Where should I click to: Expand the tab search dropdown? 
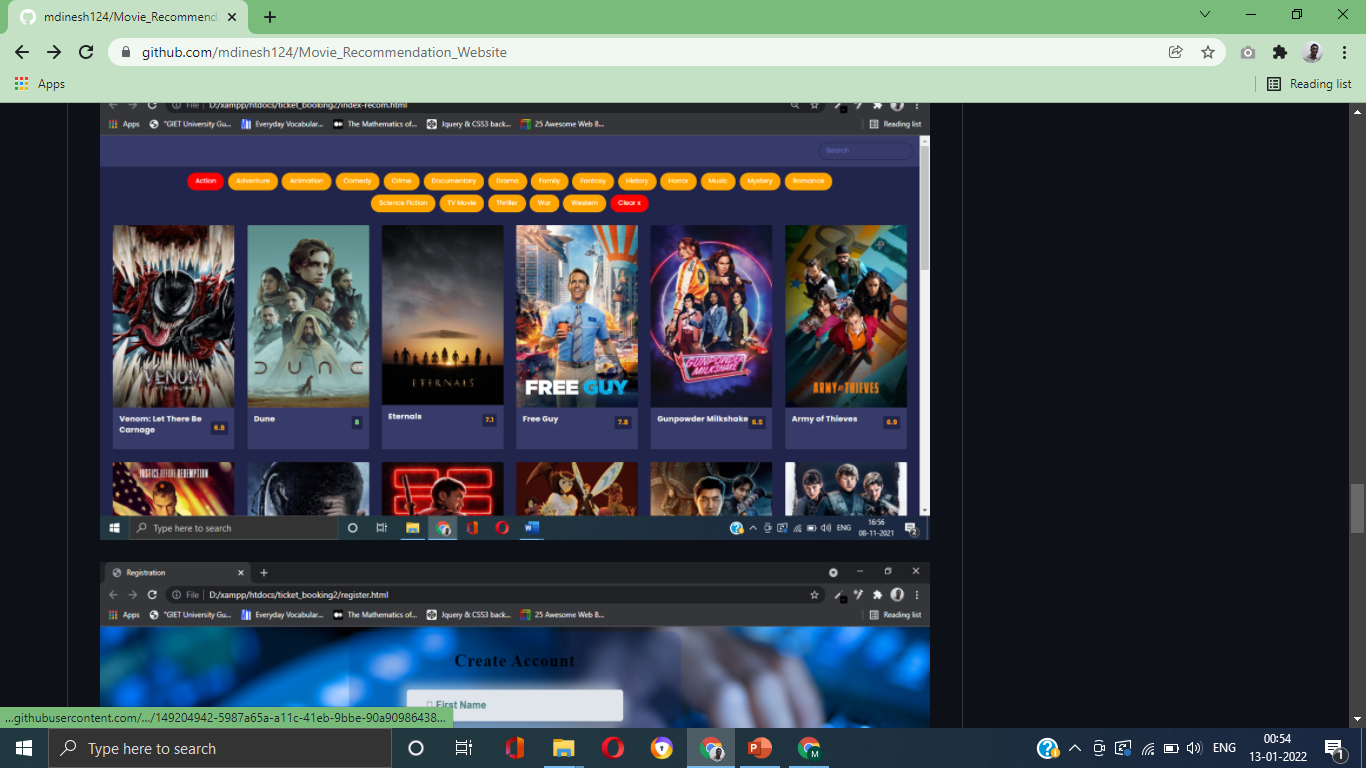1205,14
